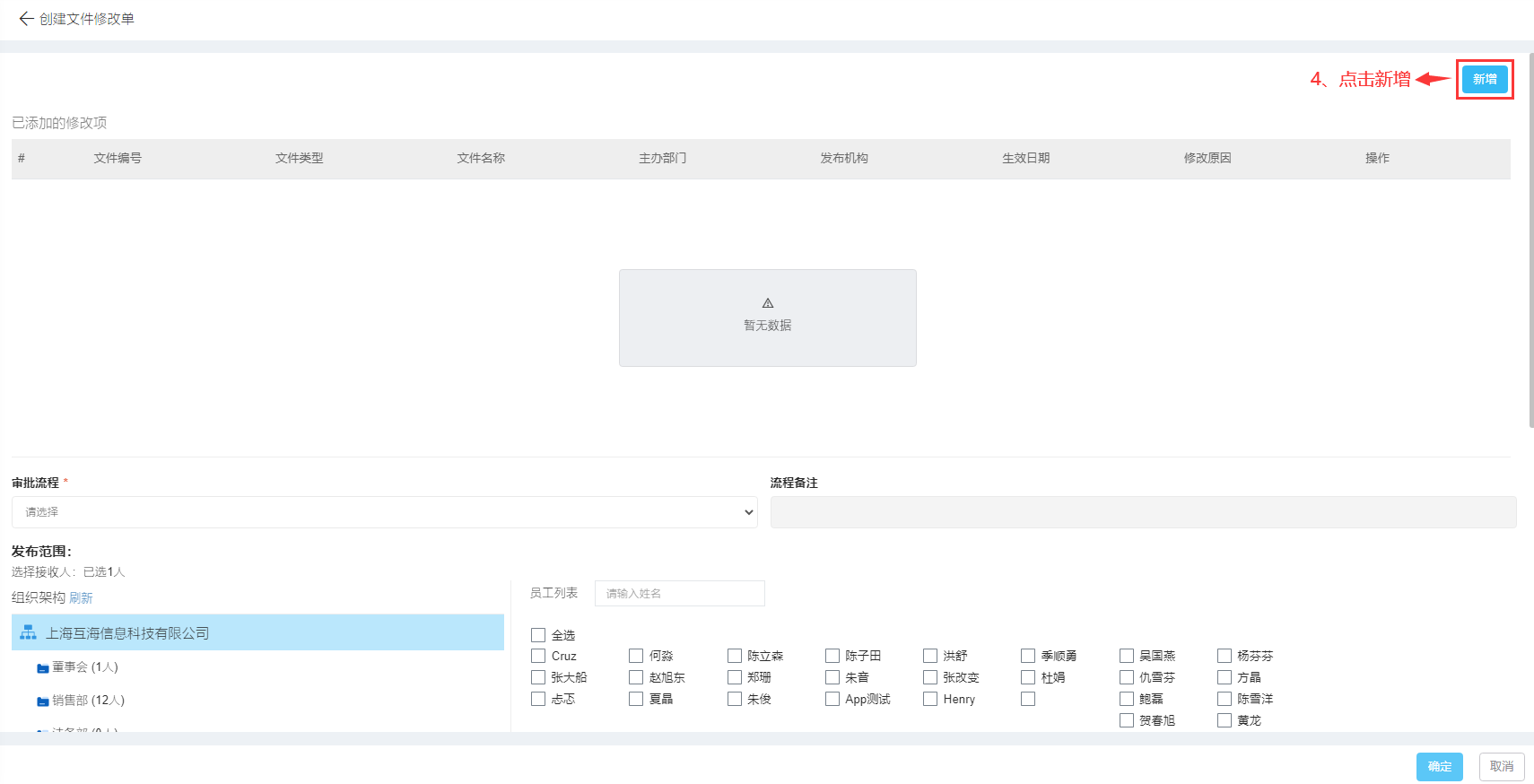Click the 修改原因 column header
Image resolution: width=1534 pixels, height=784 pixels.
pyautogui.click(x=1207, y=158)
